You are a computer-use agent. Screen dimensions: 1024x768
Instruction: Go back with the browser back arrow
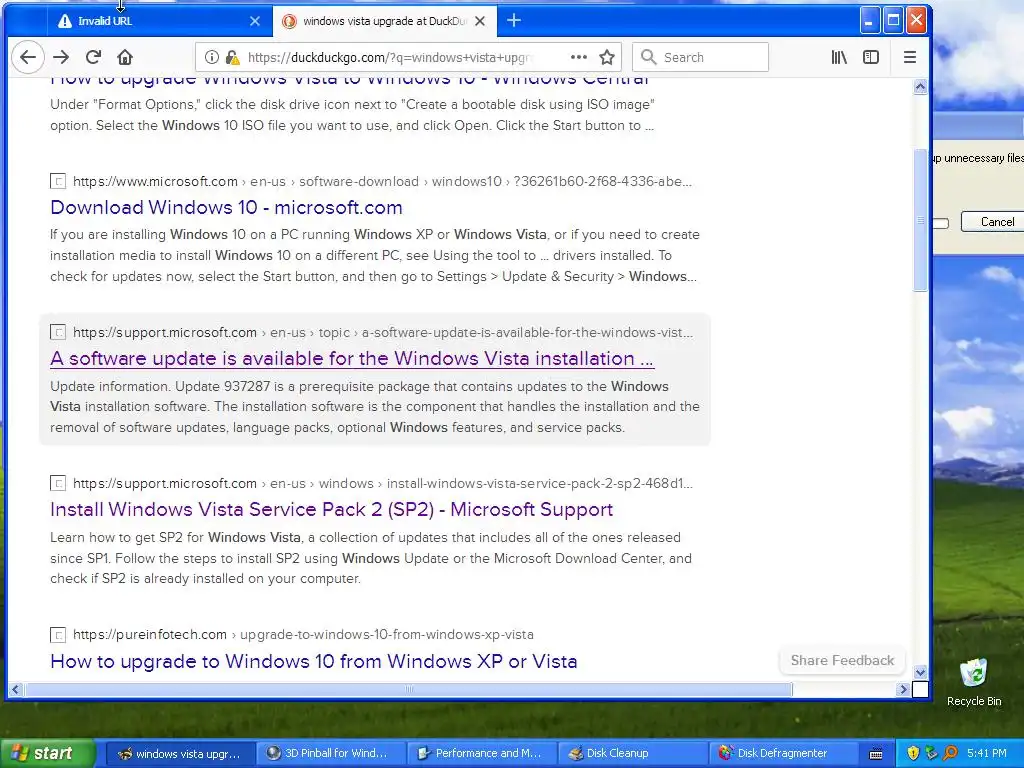point(27,57)
